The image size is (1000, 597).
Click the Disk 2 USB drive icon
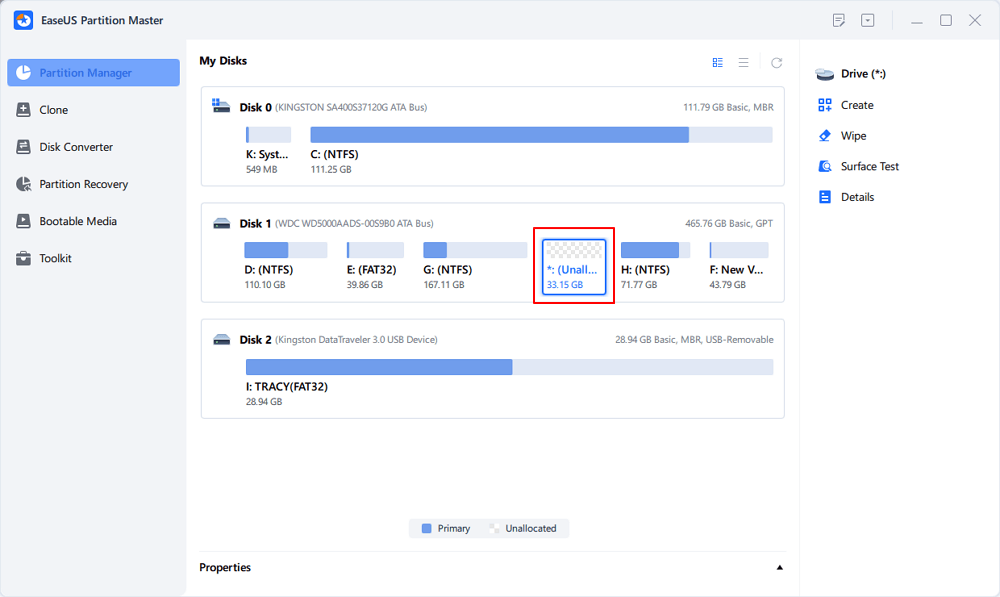[x=222, y=340]
